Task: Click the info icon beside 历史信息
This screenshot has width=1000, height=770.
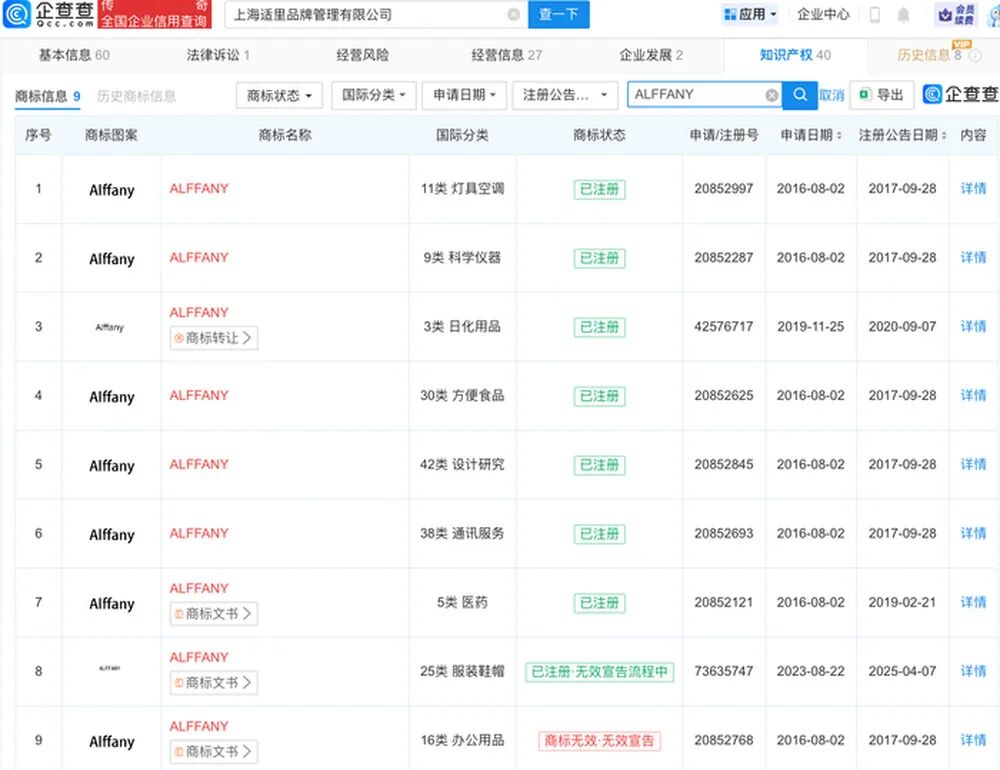Action: 975,56
